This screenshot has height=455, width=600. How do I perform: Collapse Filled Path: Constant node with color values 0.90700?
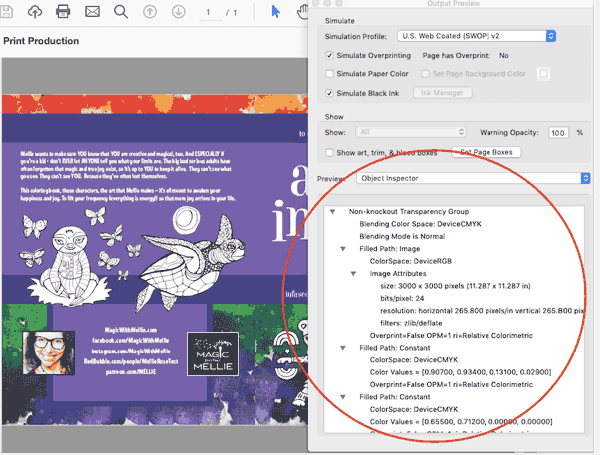pyautogui.click(x=343, y=348)
